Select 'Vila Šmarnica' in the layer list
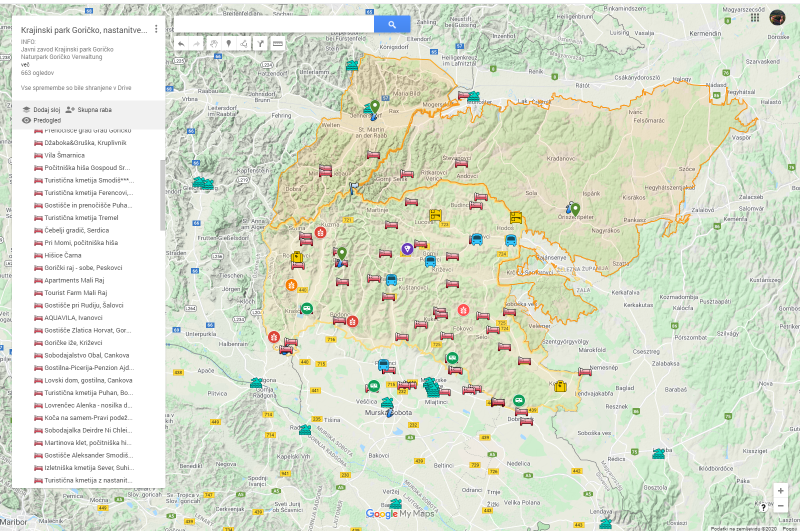Viewport: 800px width, 531px height. point(64,156)
